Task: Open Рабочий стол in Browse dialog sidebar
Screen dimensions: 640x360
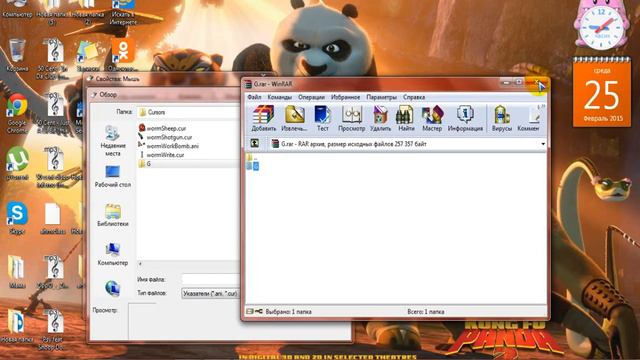Action: [x=113, y=176]
